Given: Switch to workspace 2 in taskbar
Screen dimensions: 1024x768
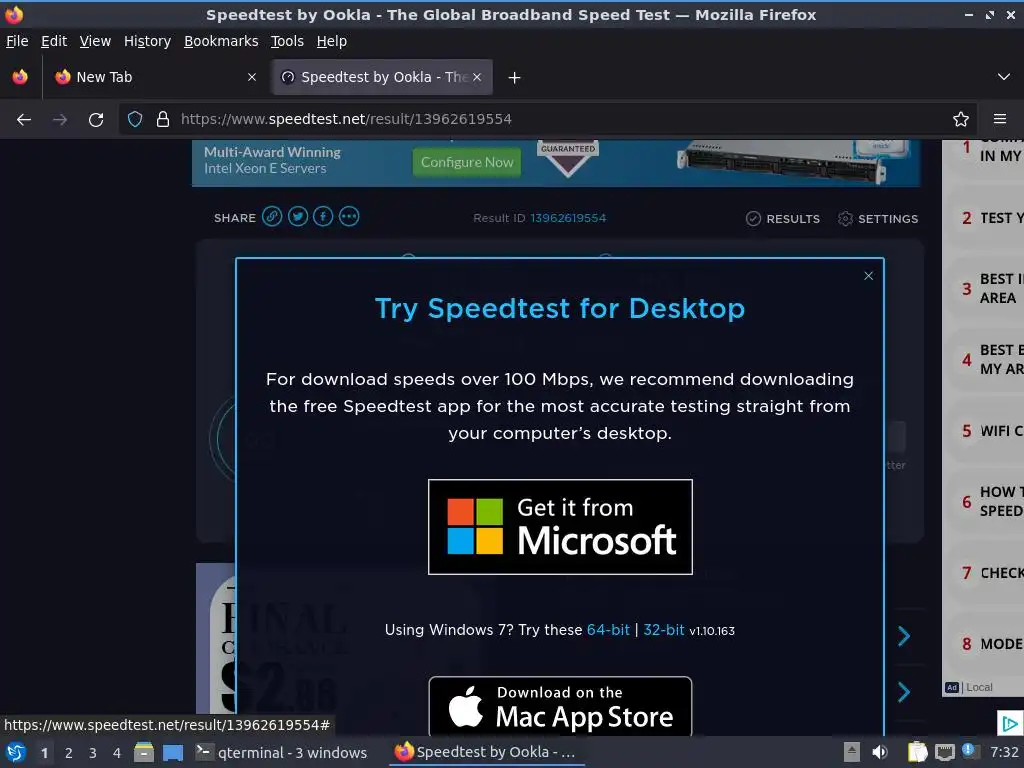Looking at the screenshot, I should click(x=69, y=753).
